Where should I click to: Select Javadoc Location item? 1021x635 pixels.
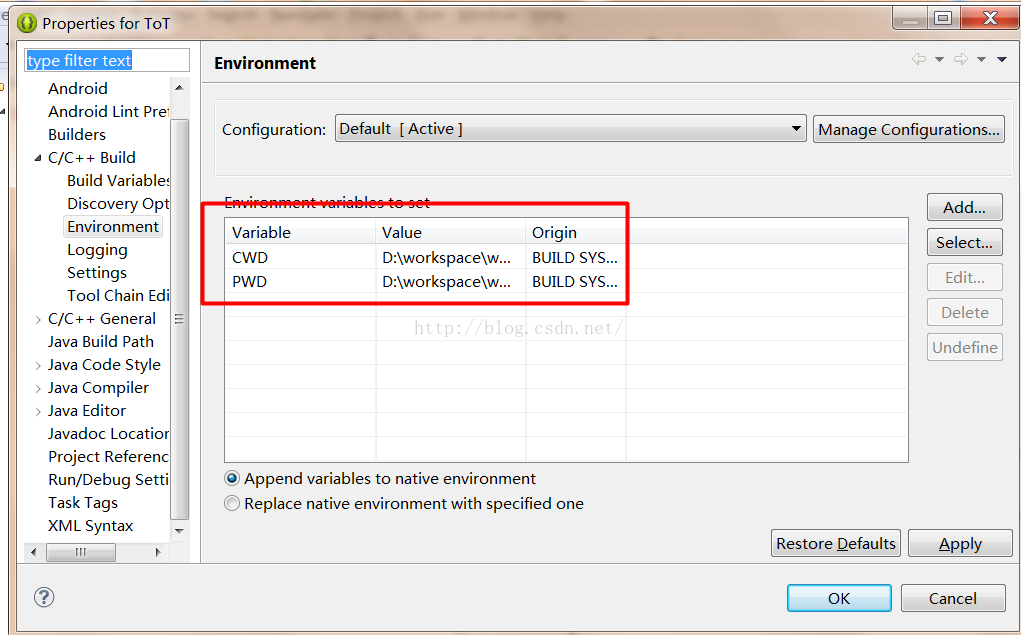[108, 434]
